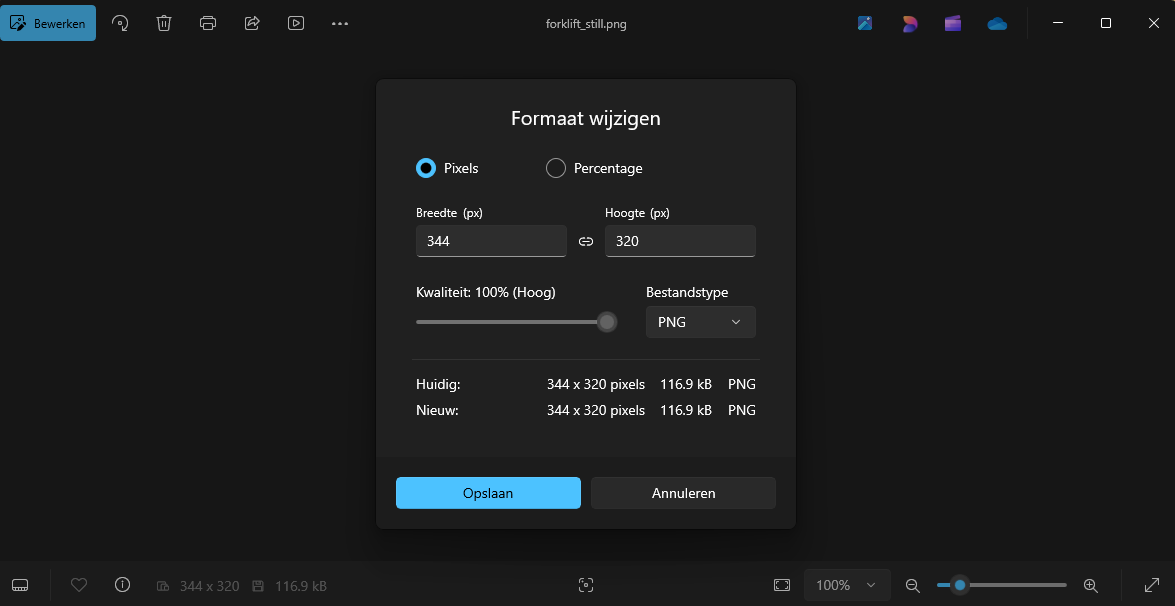This screenshot has width=1175, height=606.
Task: Select the Pixels radio button
Action: (x=426, y=169)
